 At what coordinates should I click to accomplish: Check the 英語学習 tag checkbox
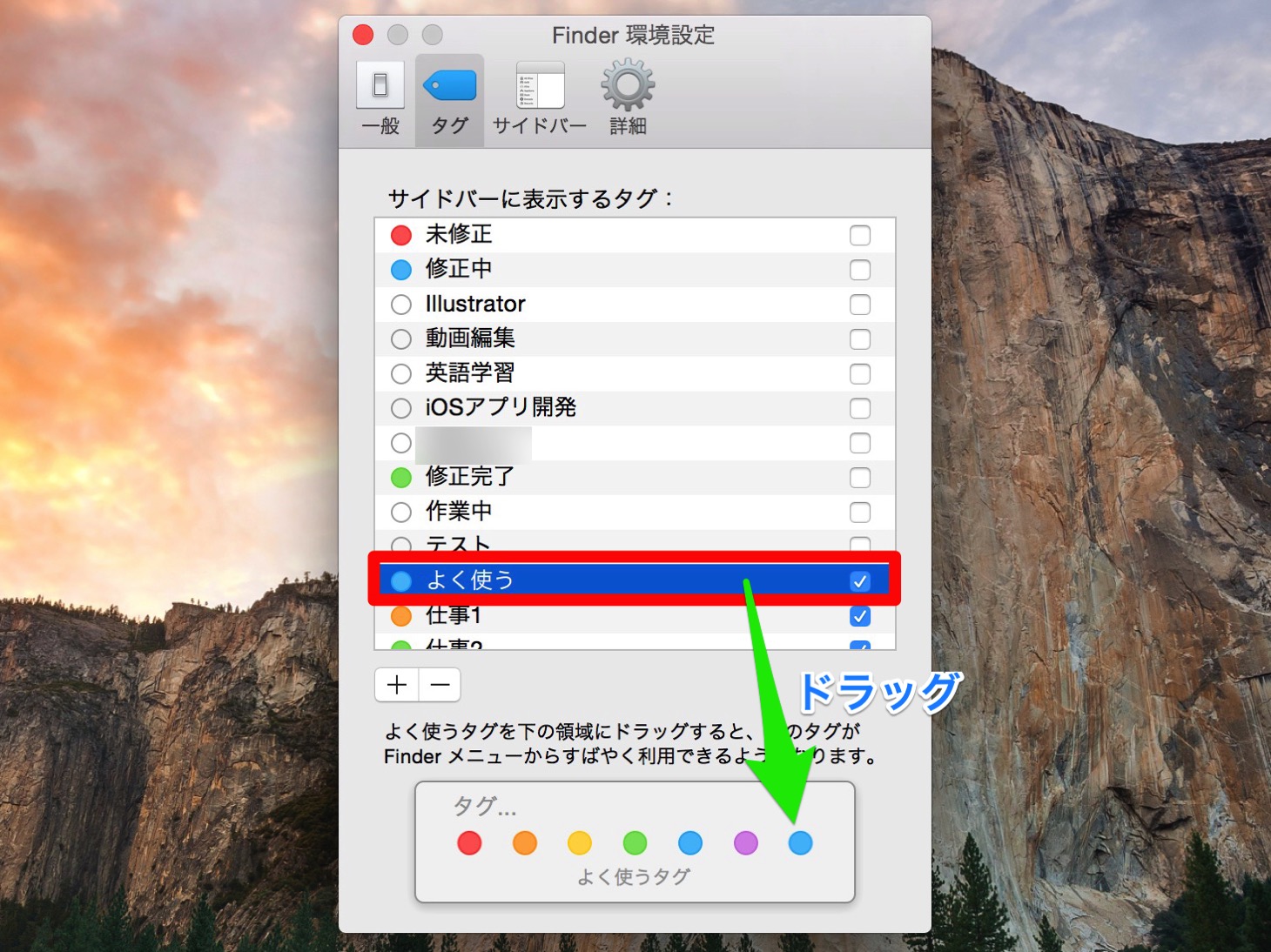[x=860, y=374]
